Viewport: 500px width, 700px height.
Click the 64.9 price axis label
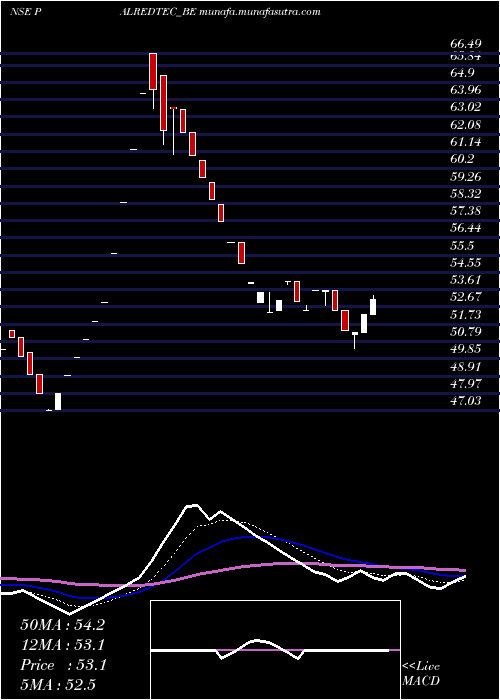pos(463,72)
